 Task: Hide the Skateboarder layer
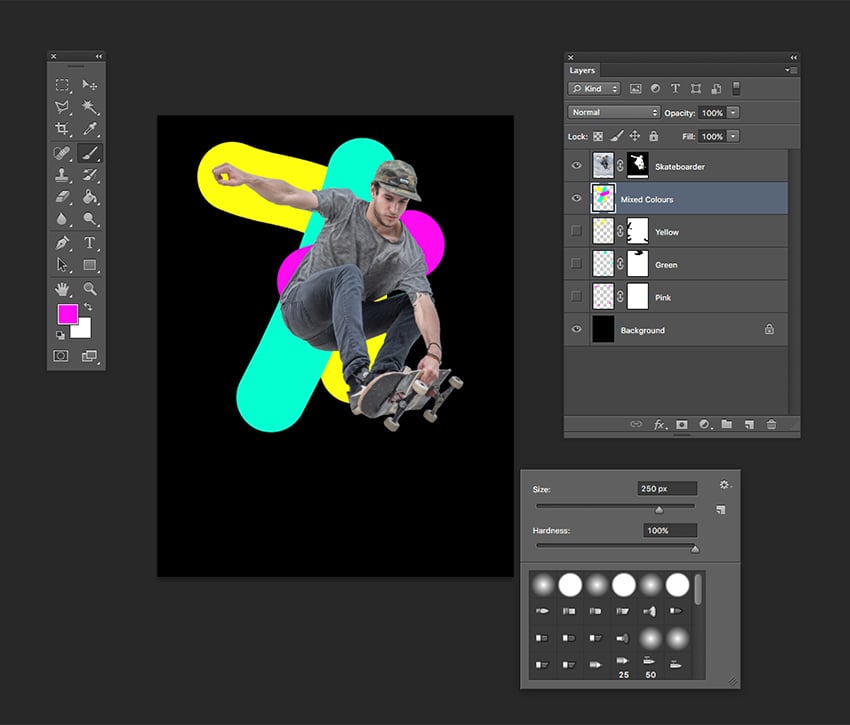click(576, 165)
